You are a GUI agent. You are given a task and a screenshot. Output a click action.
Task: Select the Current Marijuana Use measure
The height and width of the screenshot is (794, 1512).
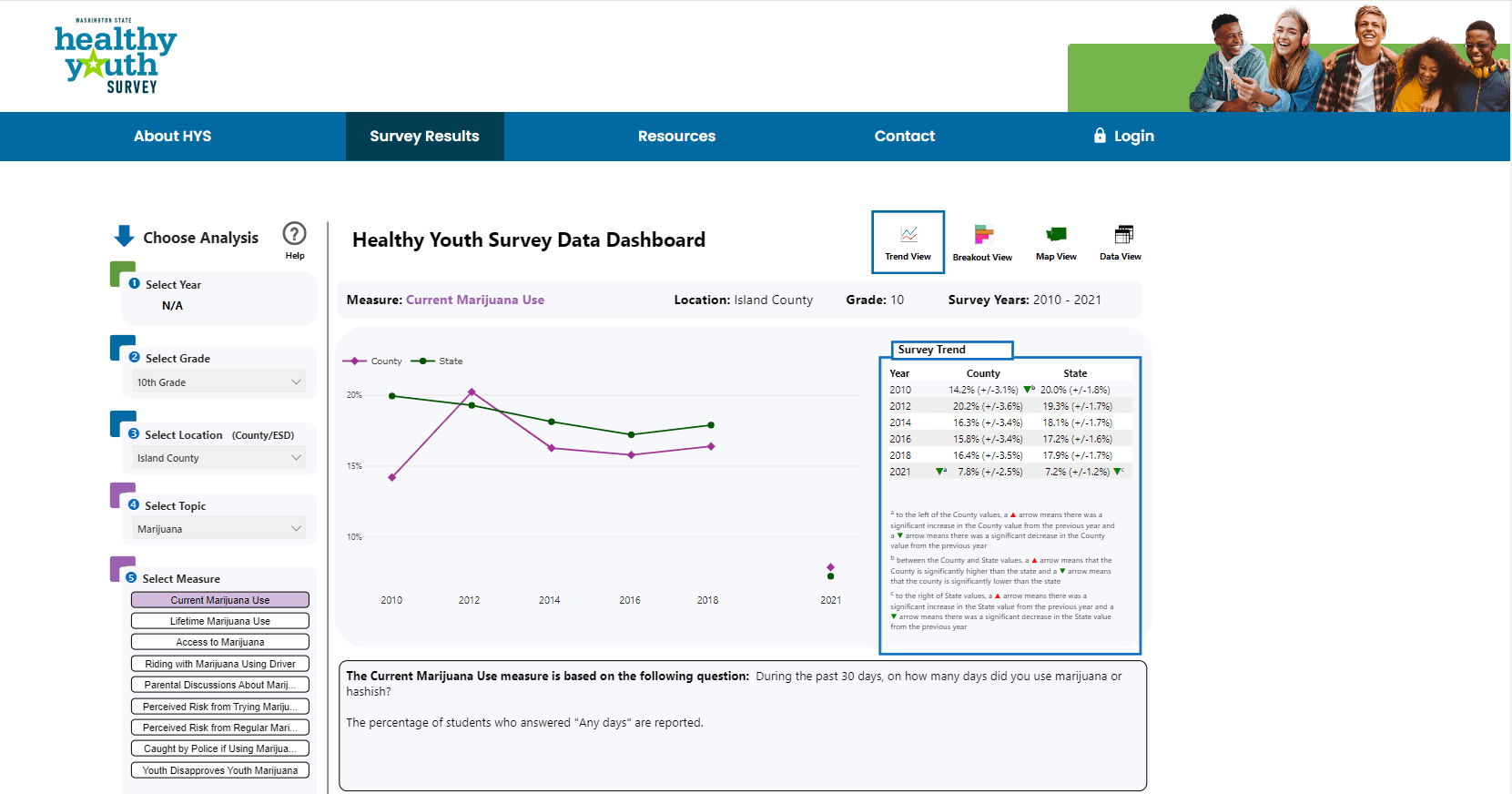tap(220, 600)
